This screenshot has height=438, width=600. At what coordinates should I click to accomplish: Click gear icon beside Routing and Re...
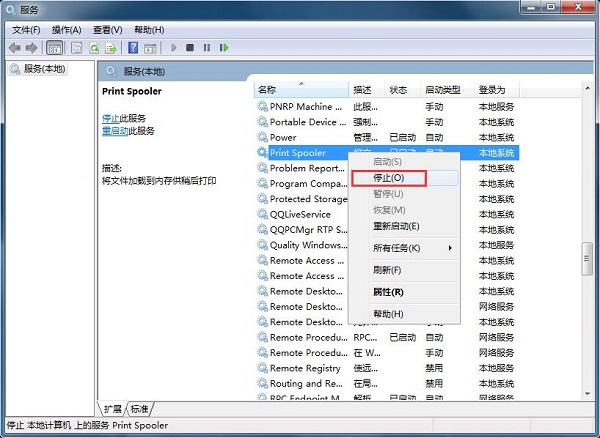(x=262, y=383)
